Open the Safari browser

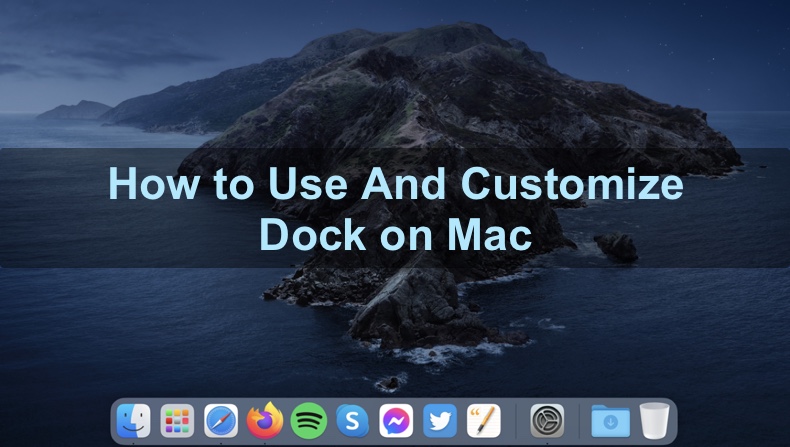coord(221,421)
